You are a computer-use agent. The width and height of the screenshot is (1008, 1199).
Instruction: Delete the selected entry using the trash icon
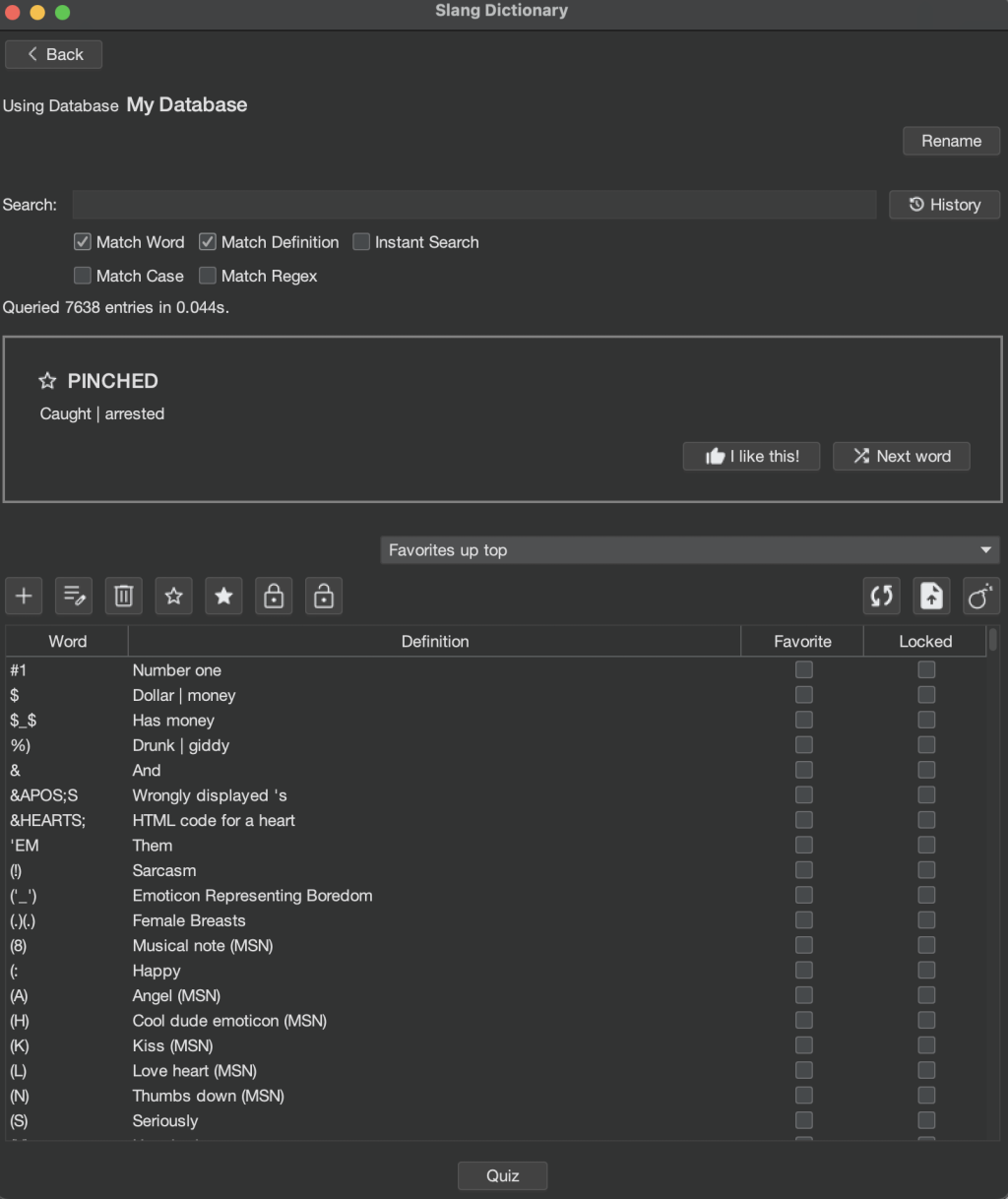(123, 596)
